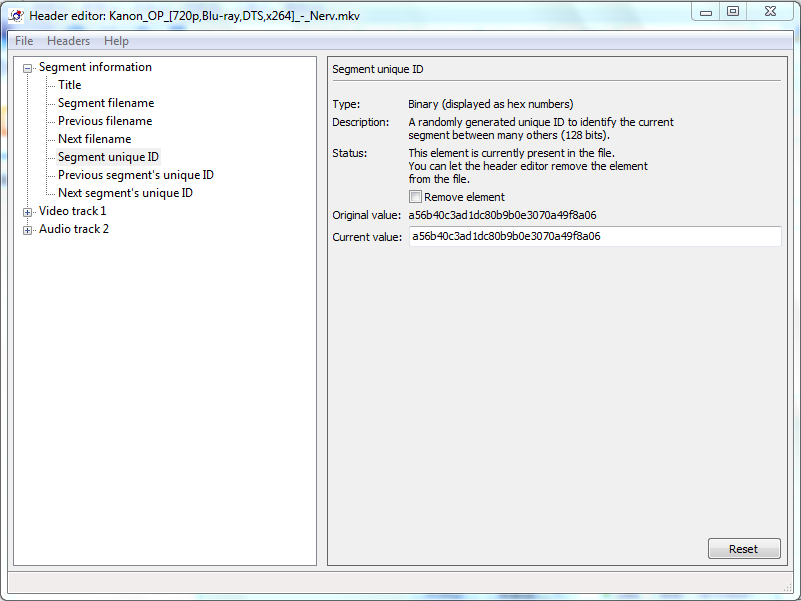This screenshot has height=601, width=801.
Task: Select Previous filename tree item
Action: pos(105,121)
